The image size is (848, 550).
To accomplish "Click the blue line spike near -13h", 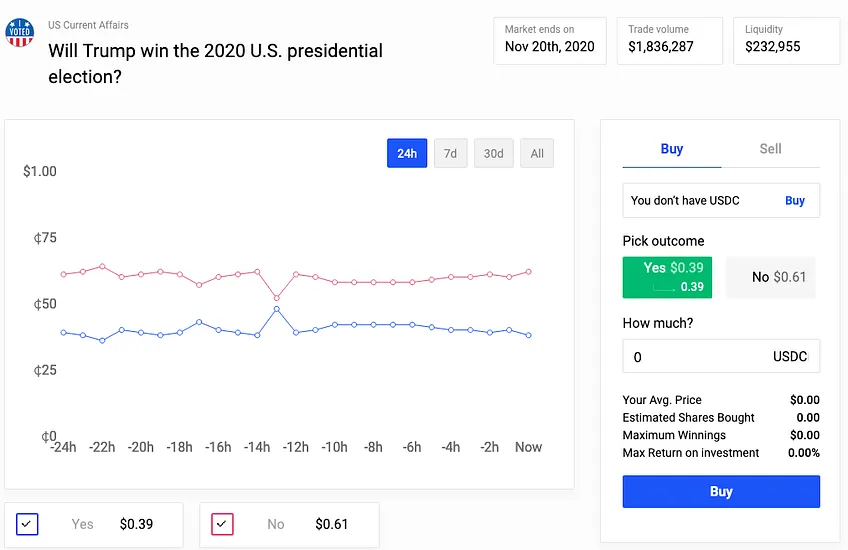I will pyautogui.click(x=276, y=309).
